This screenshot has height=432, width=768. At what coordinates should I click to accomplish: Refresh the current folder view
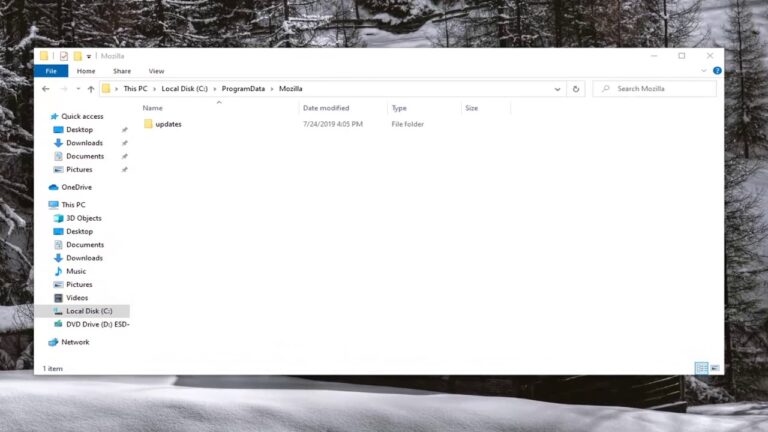[575, 89]
